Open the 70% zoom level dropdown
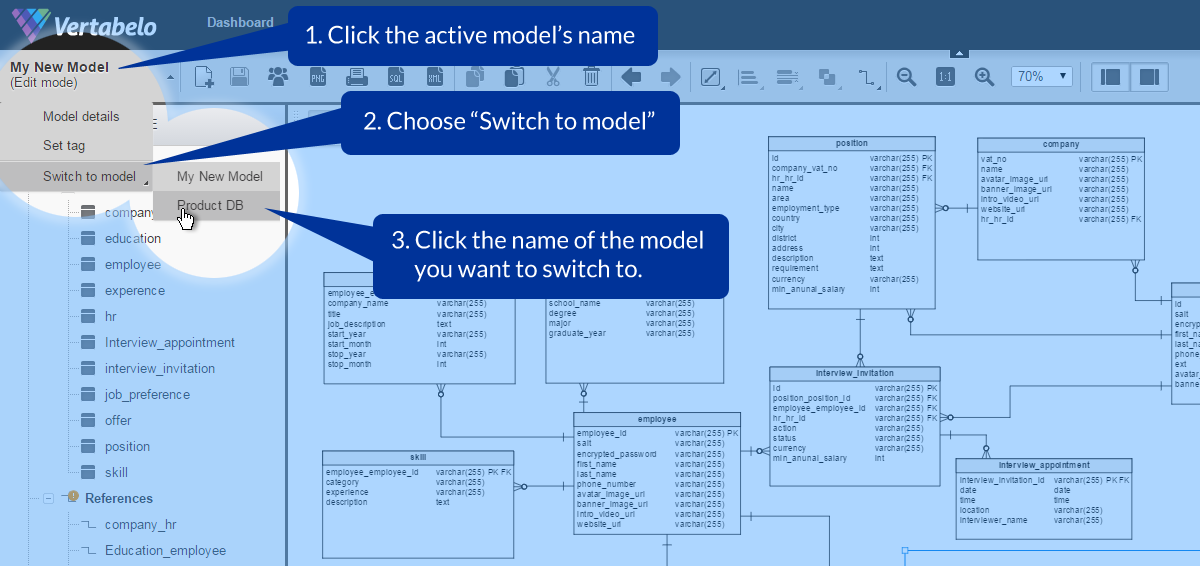Image resolution: width=1200 pixels, height=566 pixels. point(1042,77)
